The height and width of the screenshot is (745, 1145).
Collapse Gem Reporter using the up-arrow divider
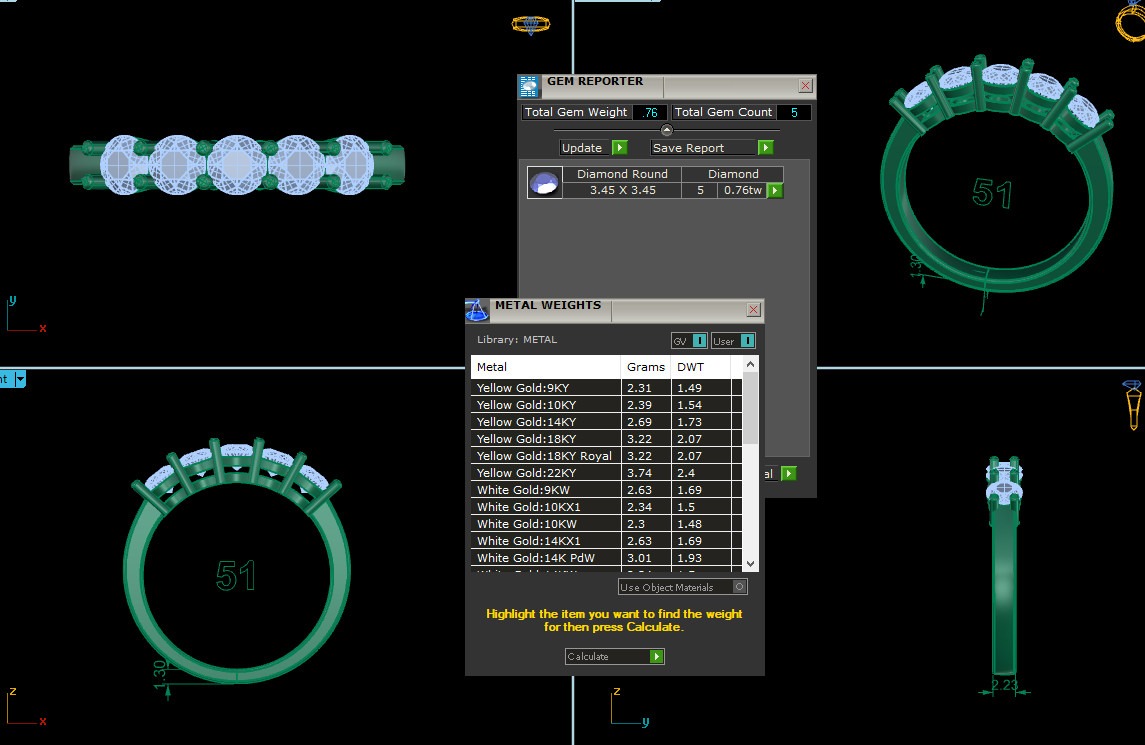point(667,130)
